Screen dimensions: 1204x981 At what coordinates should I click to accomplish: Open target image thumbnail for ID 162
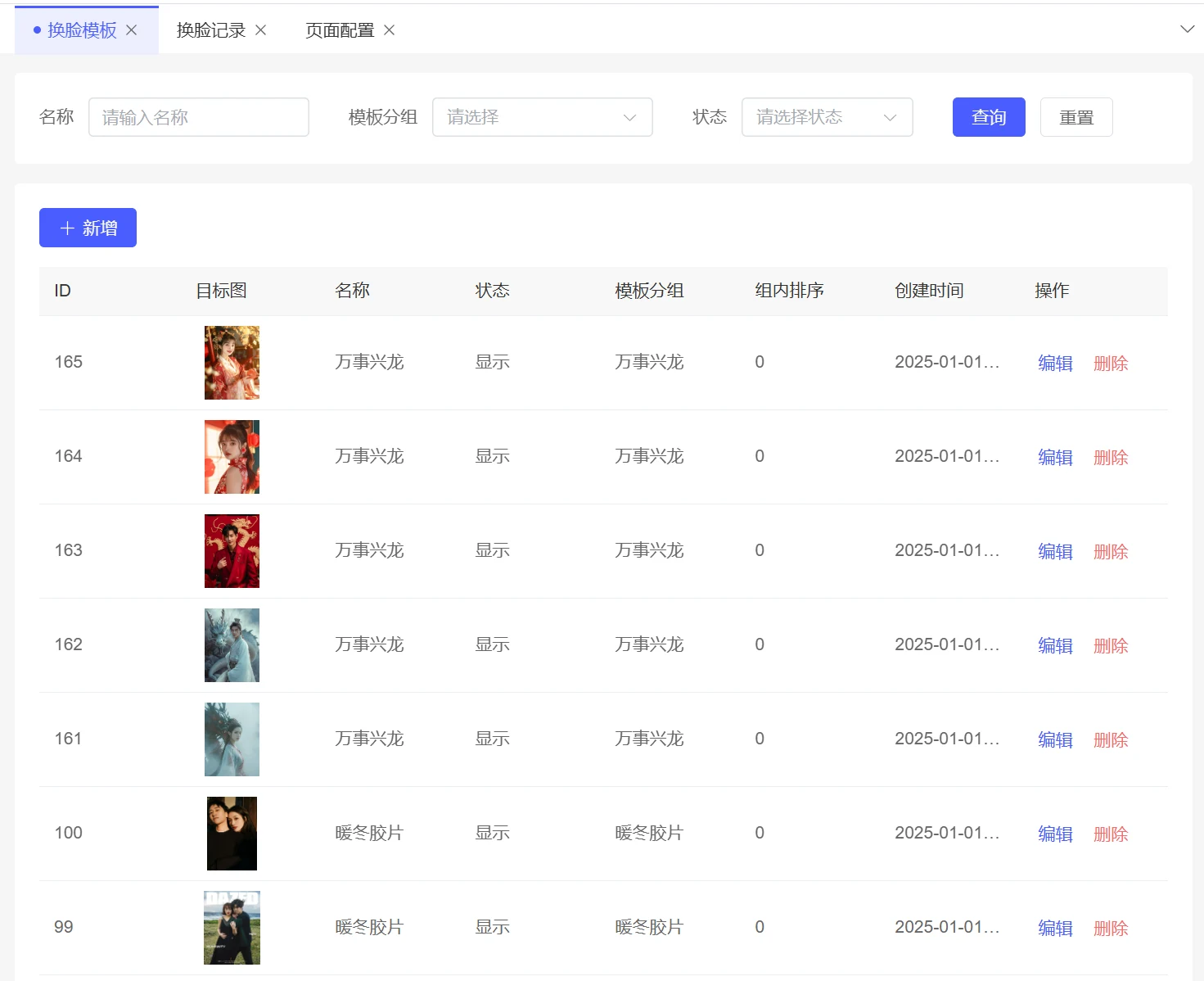(232, 645)
